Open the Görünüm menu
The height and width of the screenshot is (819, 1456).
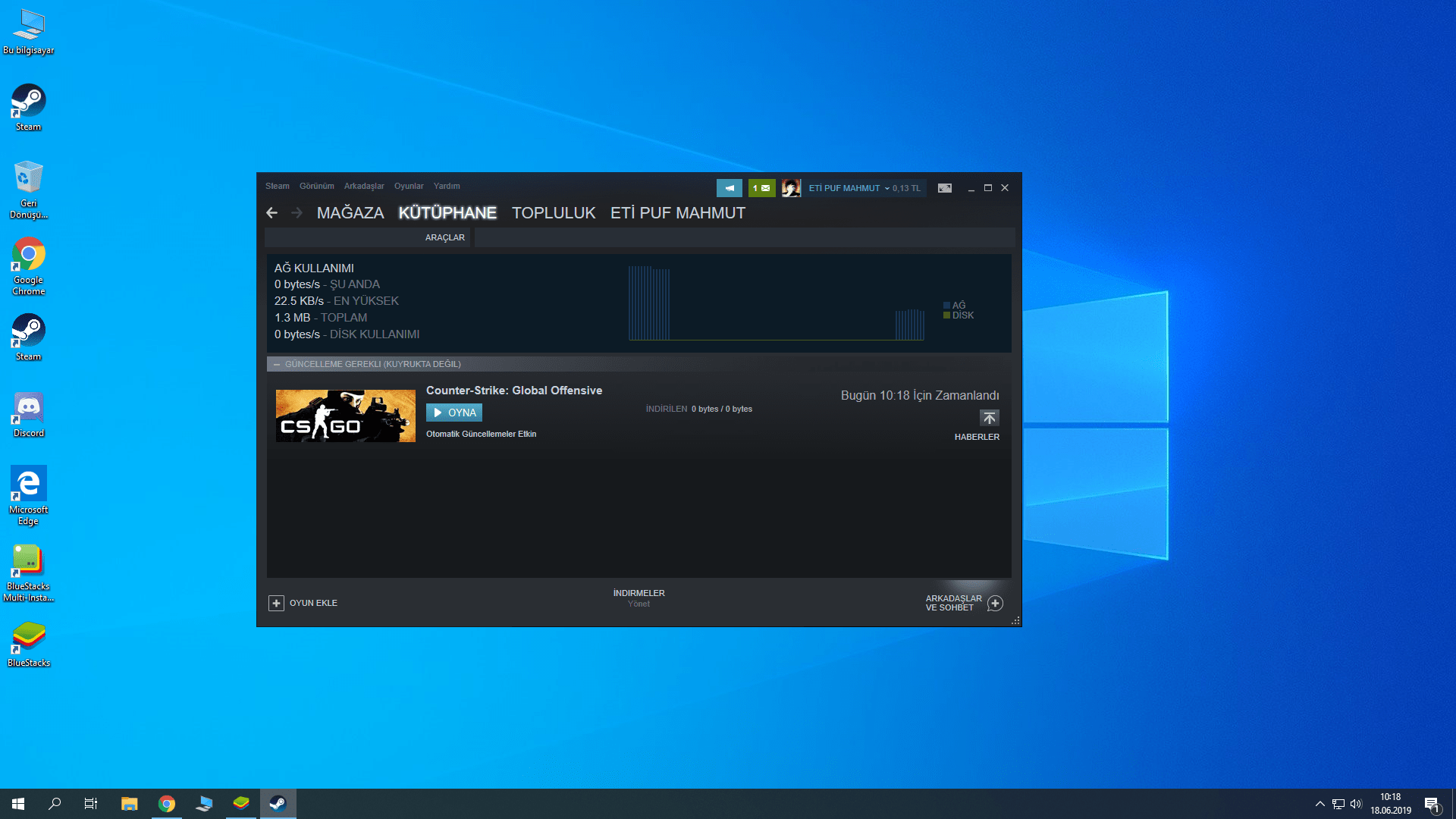point(316,186)
